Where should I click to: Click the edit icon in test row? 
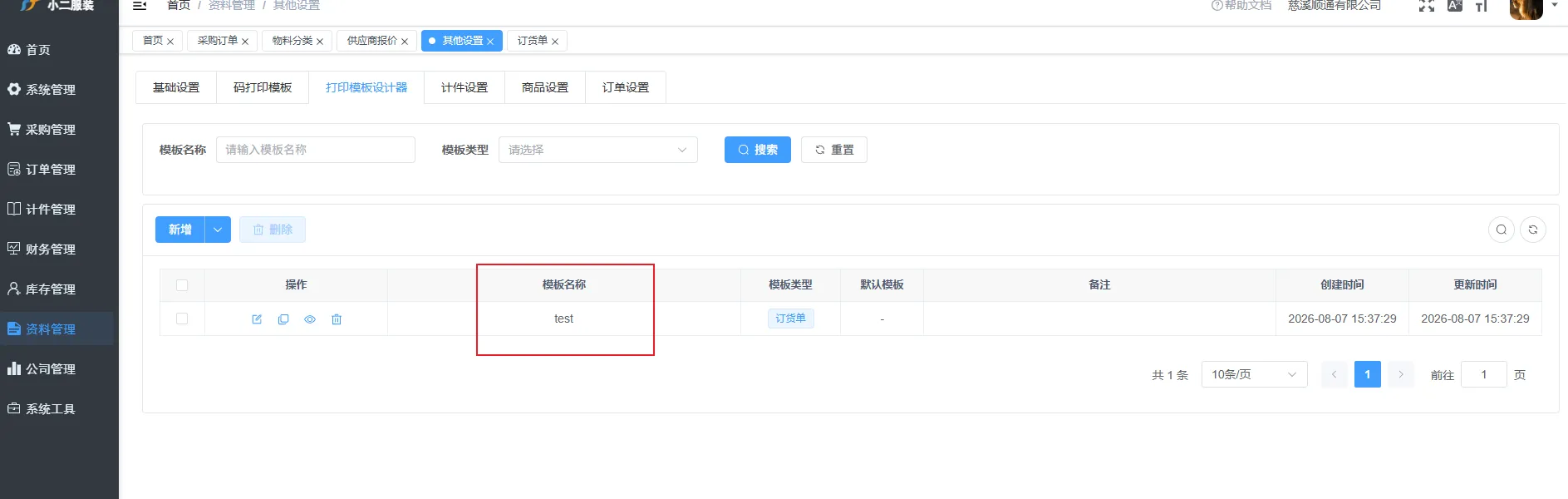[257, 319]
